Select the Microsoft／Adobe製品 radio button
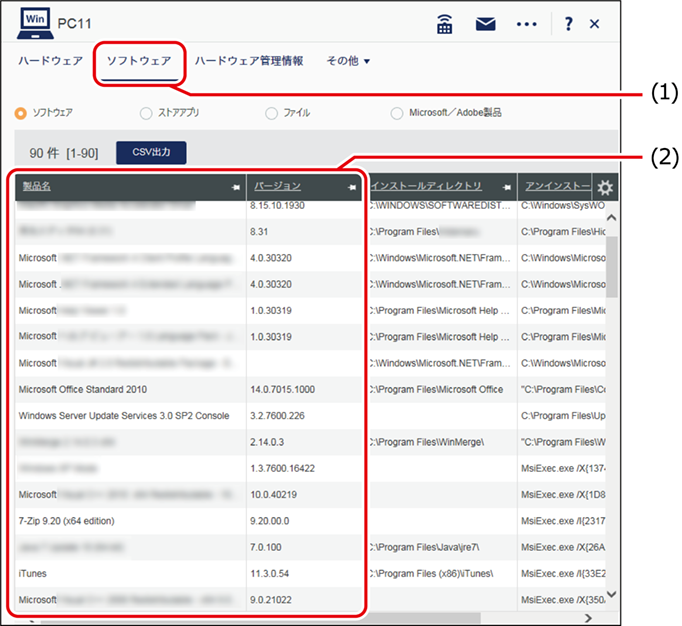 397,114
